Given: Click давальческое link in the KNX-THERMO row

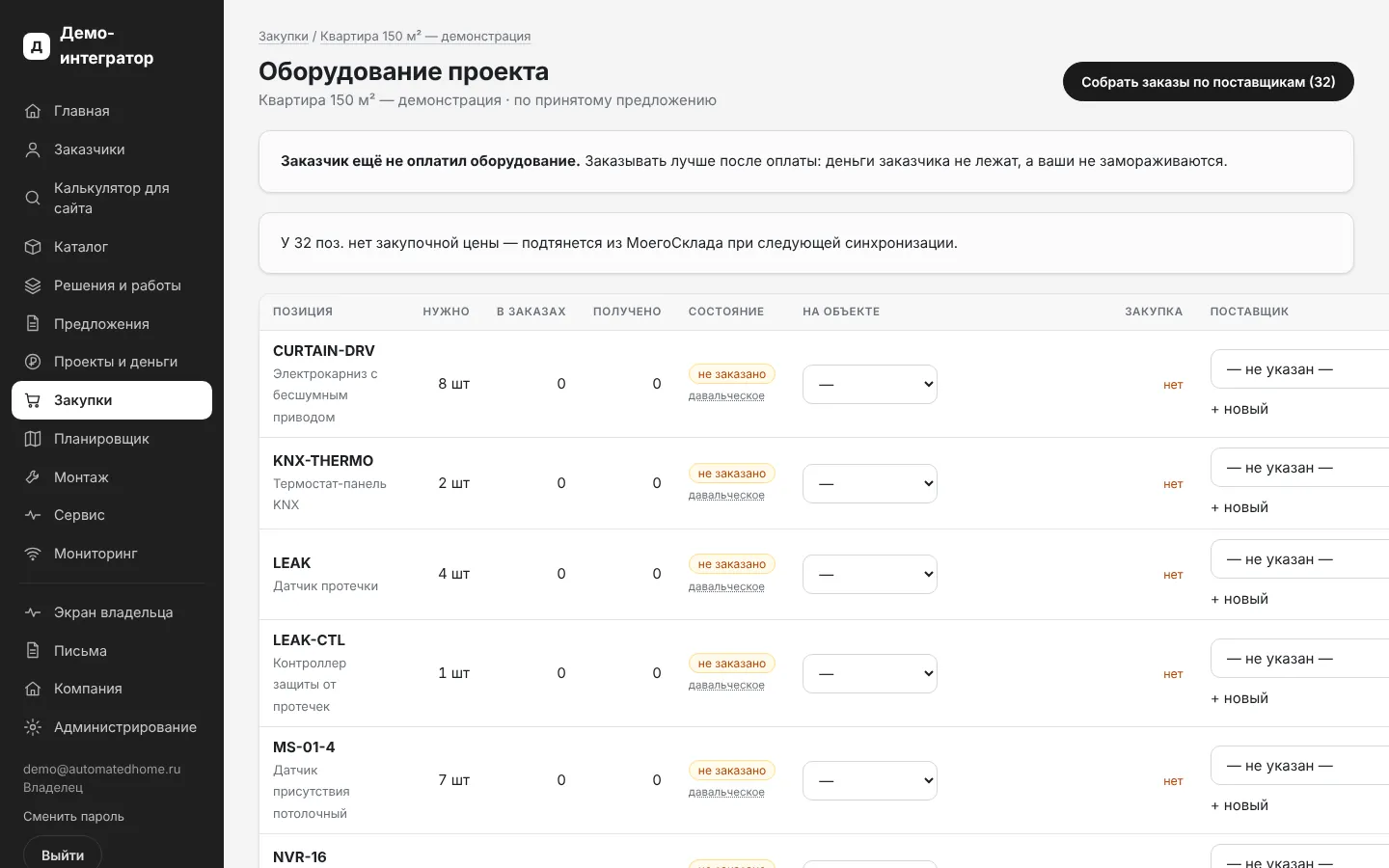Looking at the screenshot, I should tap(726, 495).
